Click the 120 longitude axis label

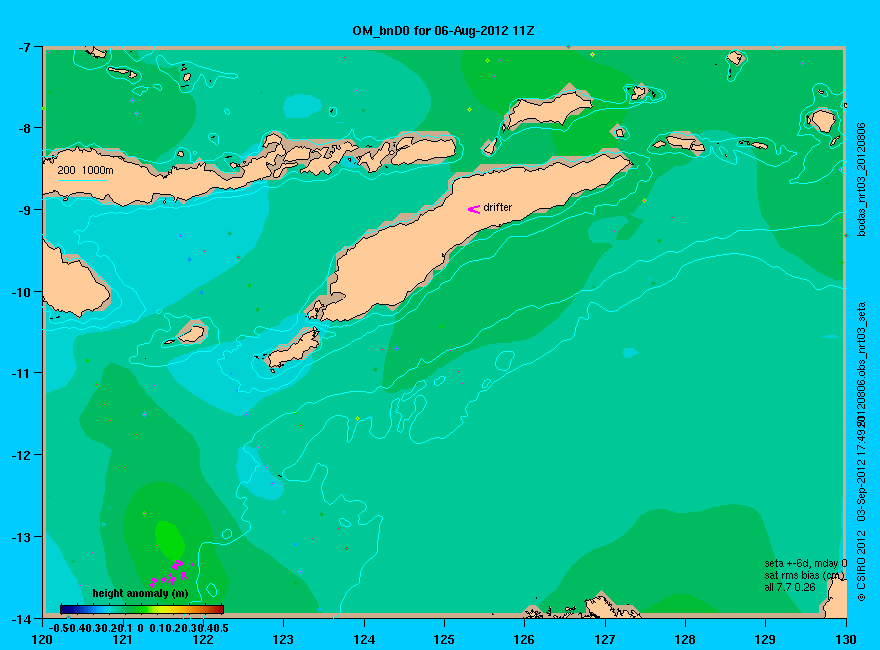[42, 639]
